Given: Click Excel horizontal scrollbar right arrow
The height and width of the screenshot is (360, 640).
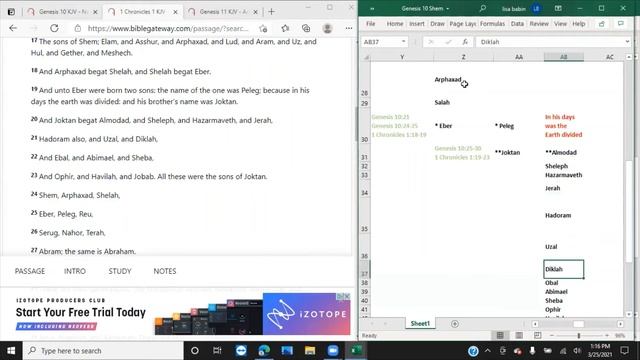Looking at the screenshot, I should (620, 324).
